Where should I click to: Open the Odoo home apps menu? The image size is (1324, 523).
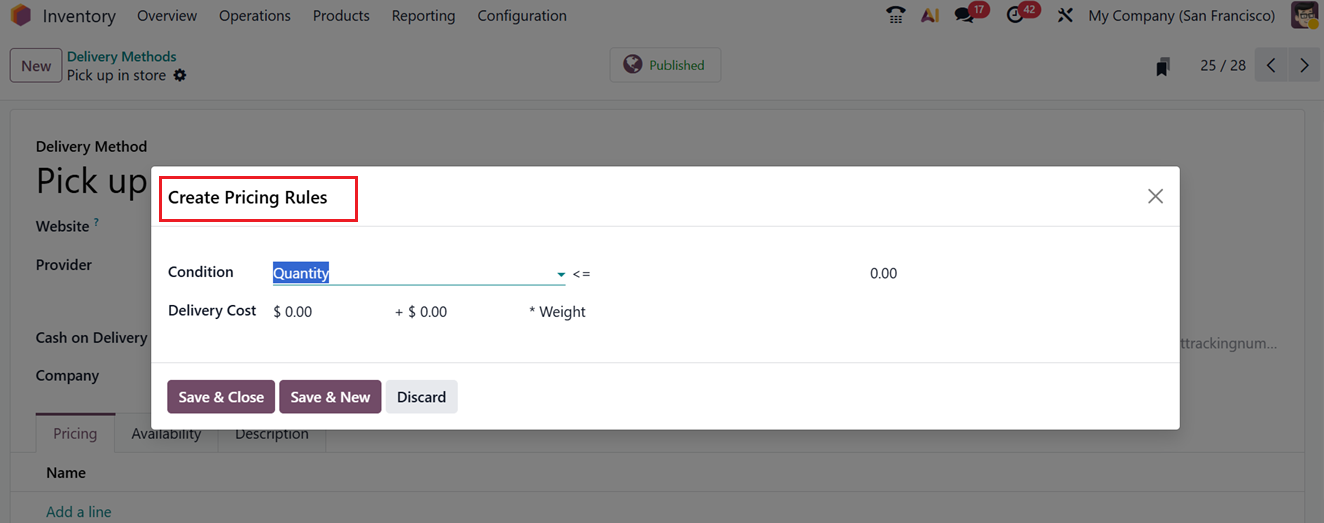click(x=21, y=16)
